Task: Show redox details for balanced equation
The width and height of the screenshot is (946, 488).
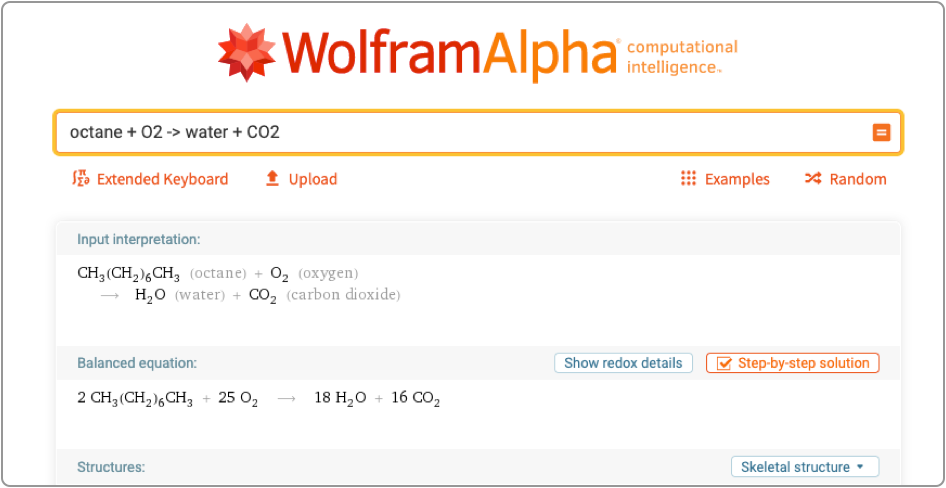Action: 623,363
